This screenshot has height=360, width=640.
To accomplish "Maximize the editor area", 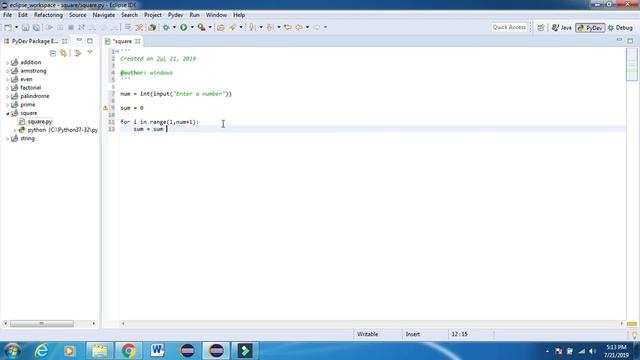I will coord(630,40).
